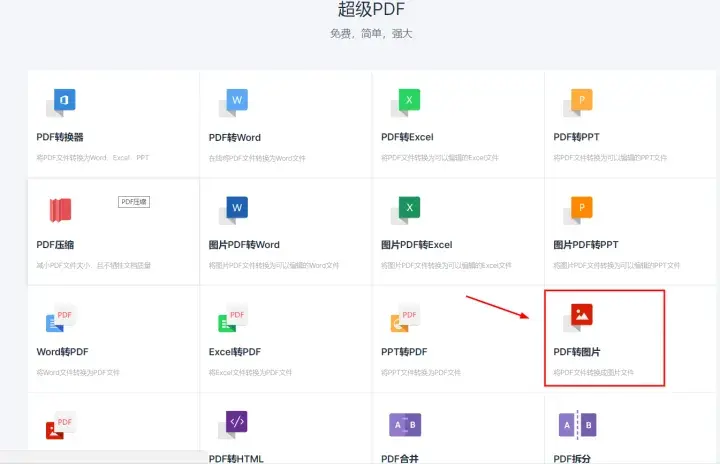The width and height of the screenshot is (720, 464).
Task: Click the description under PDF压缩
Action: (94, 265)
